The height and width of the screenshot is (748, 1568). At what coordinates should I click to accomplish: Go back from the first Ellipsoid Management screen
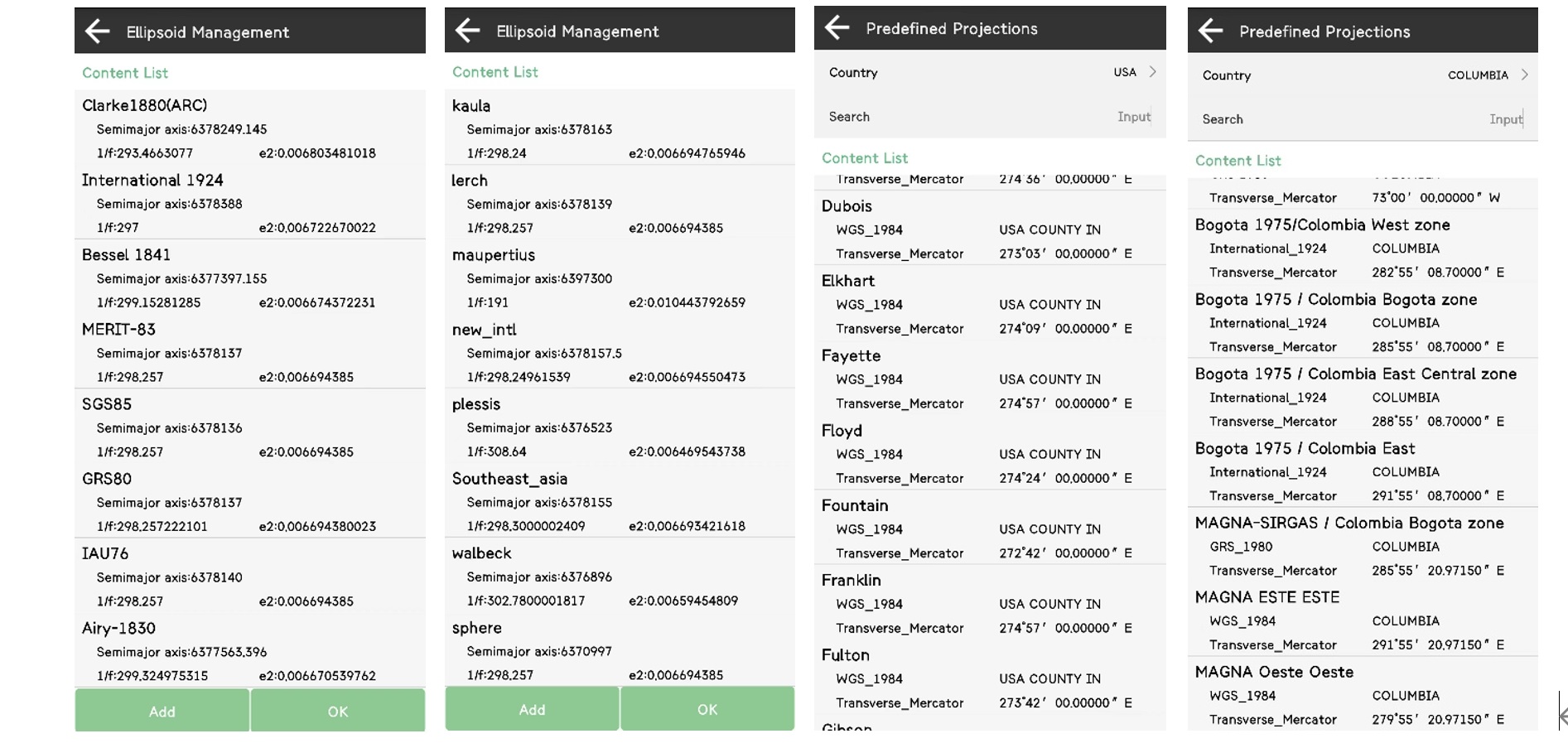click(98, 31)
